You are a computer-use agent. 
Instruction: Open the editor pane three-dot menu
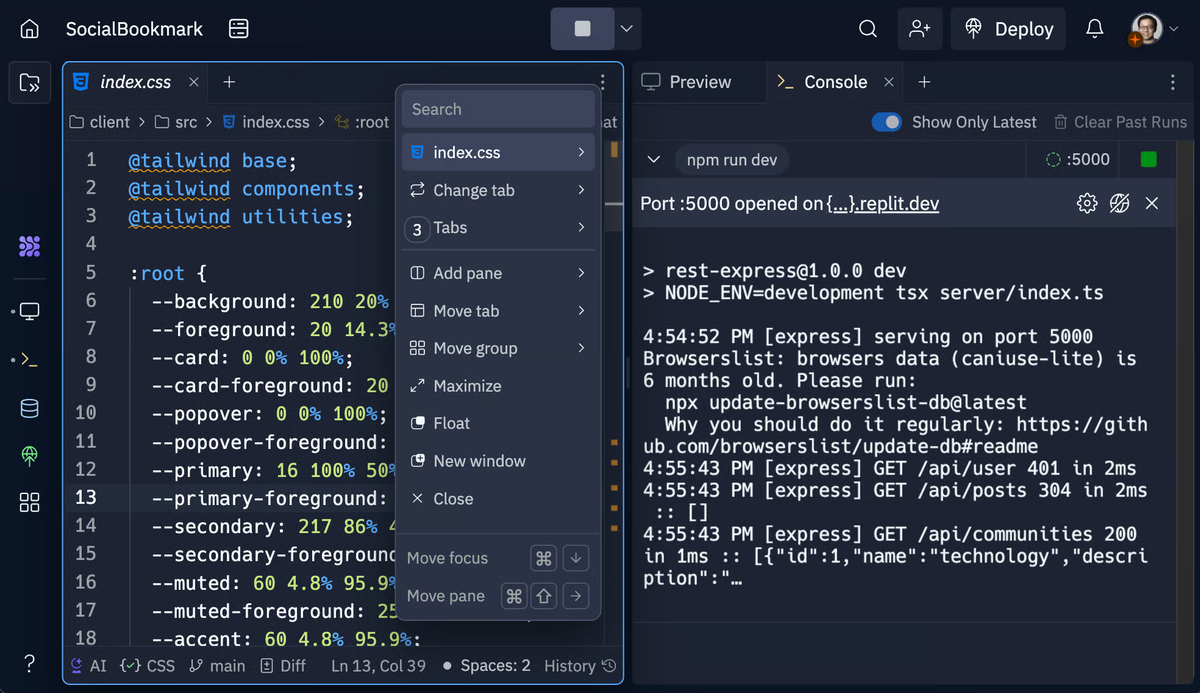click(603, 82)
